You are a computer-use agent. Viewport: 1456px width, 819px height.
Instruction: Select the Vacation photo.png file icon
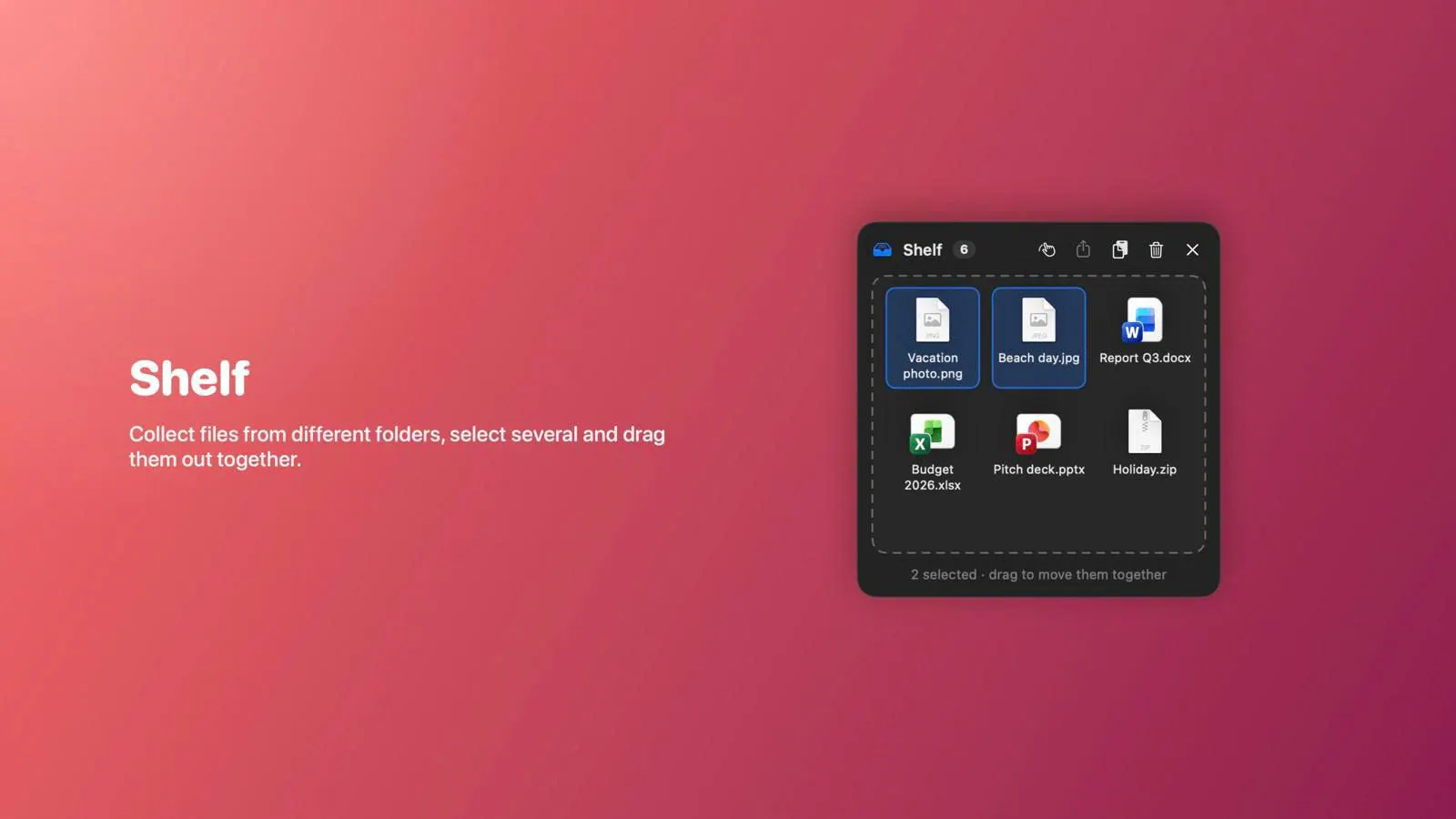click(x=933, y=320)
